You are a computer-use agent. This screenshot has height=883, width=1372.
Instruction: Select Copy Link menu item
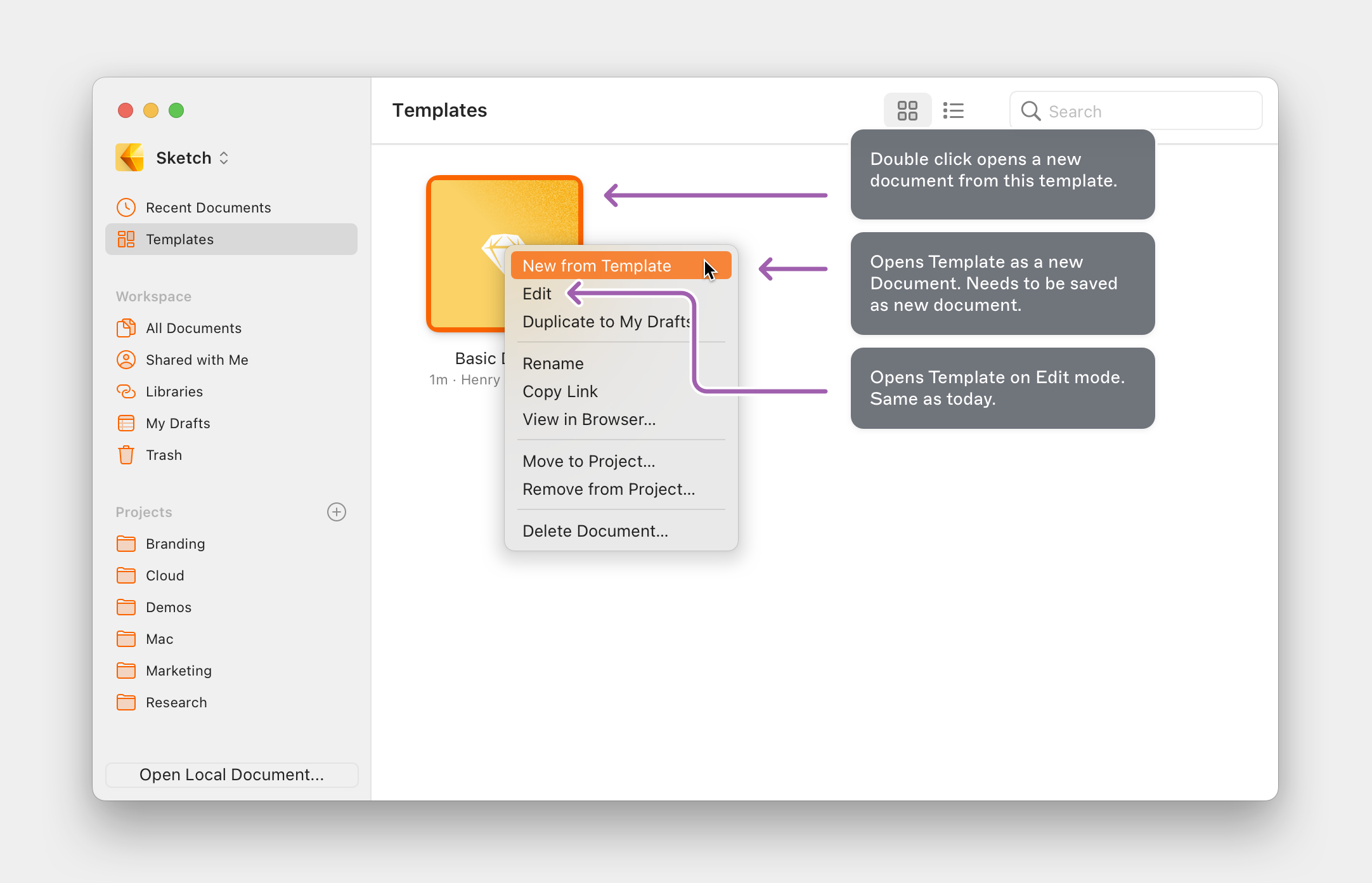point(560,391)
